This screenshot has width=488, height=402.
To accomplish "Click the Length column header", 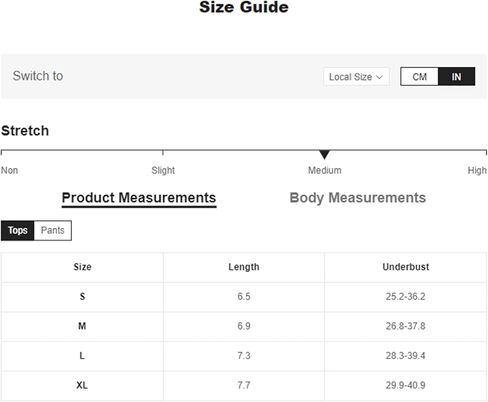I will click(244, 267).
